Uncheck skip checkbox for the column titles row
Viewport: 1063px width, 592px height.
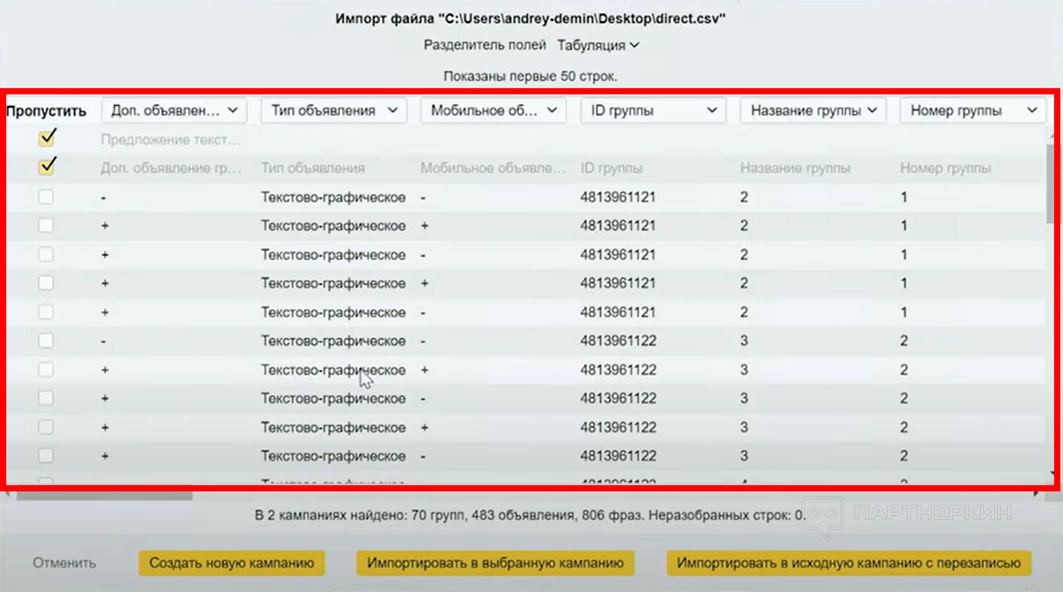point(46,167)
